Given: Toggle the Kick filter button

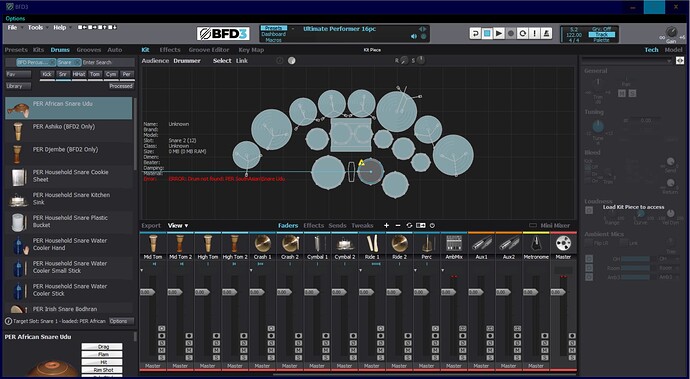Looking at the screenshot, I should 48,74.
